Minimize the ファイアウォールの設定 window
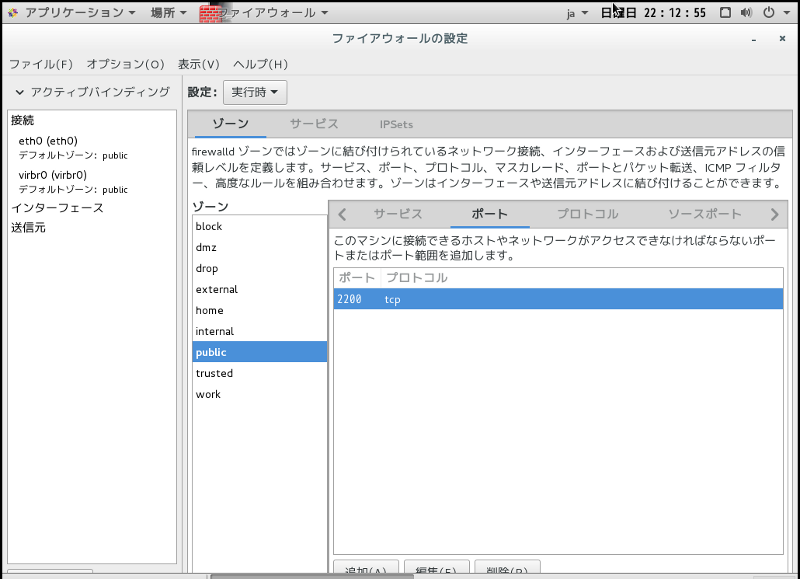 tap(754, 39)
